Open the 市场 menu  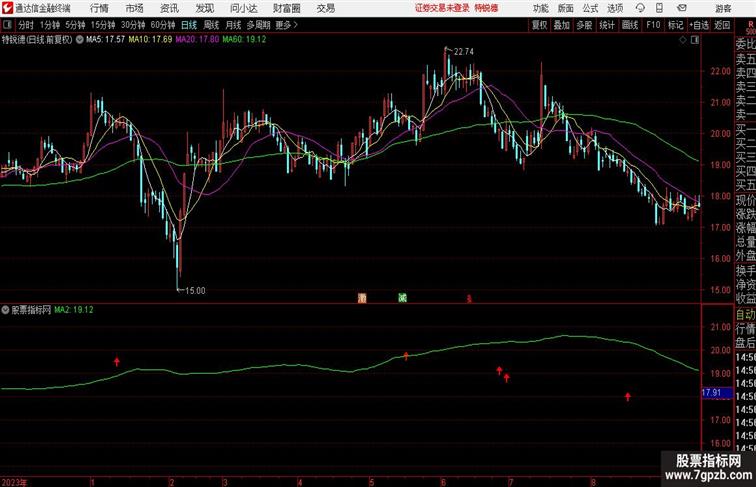pos(135,8)
